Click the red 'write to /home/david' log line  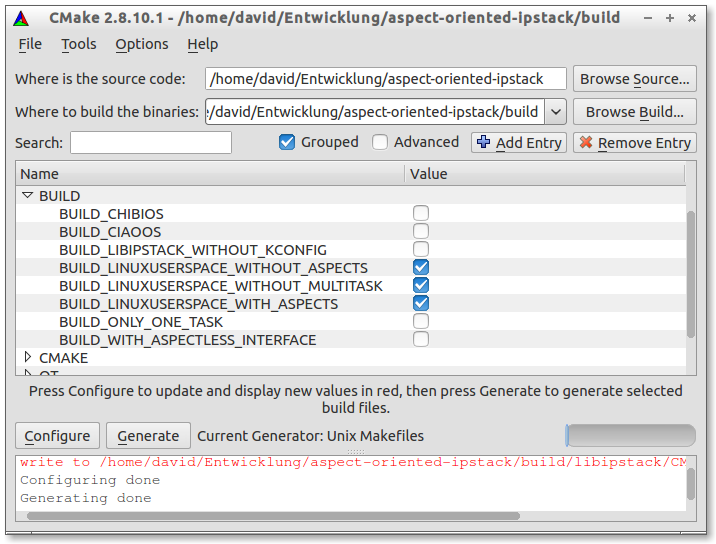[353, 462]
